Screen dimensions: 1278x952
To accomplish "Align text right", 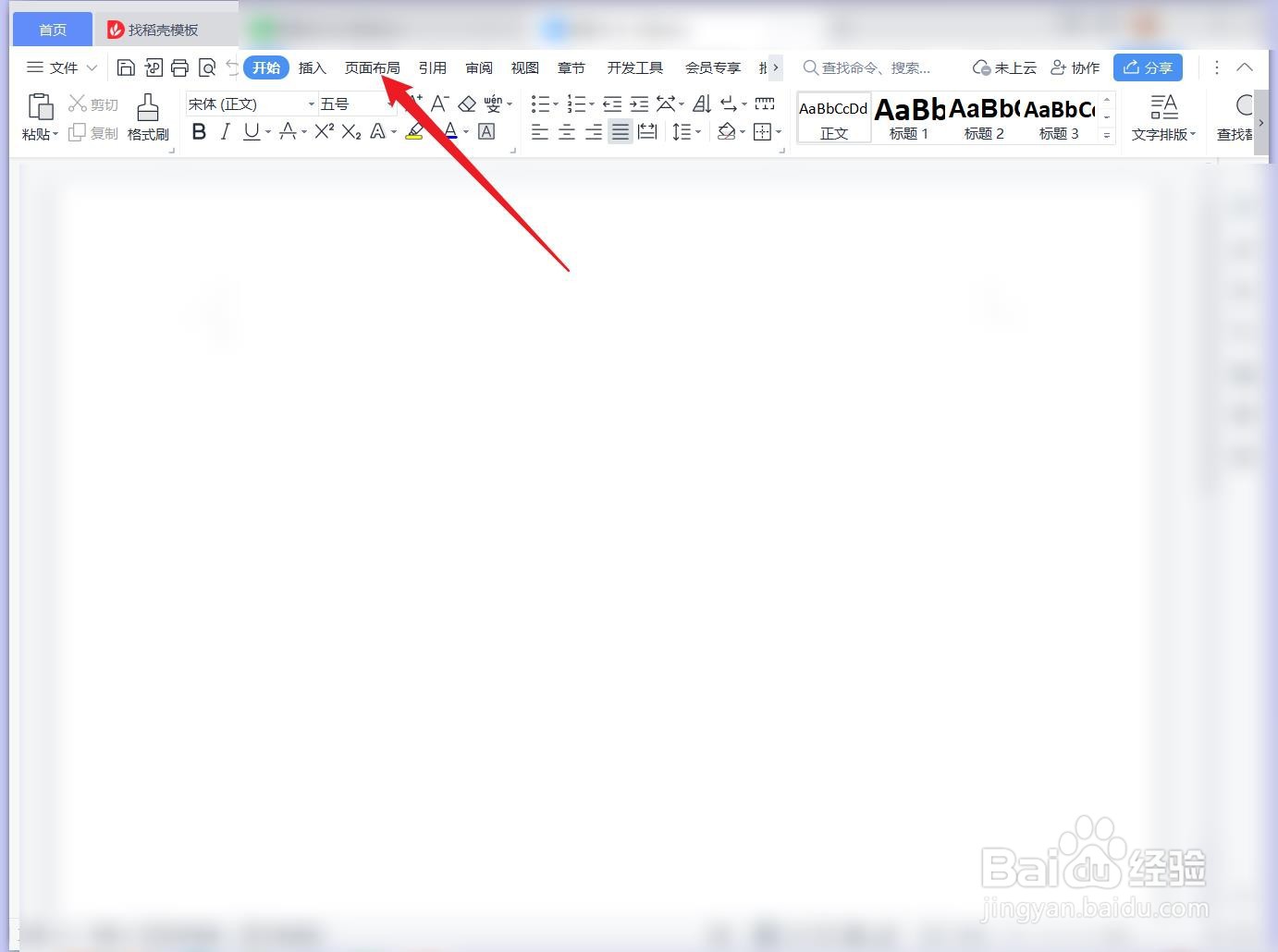I will pyautogui.click(x=594, y=132).
